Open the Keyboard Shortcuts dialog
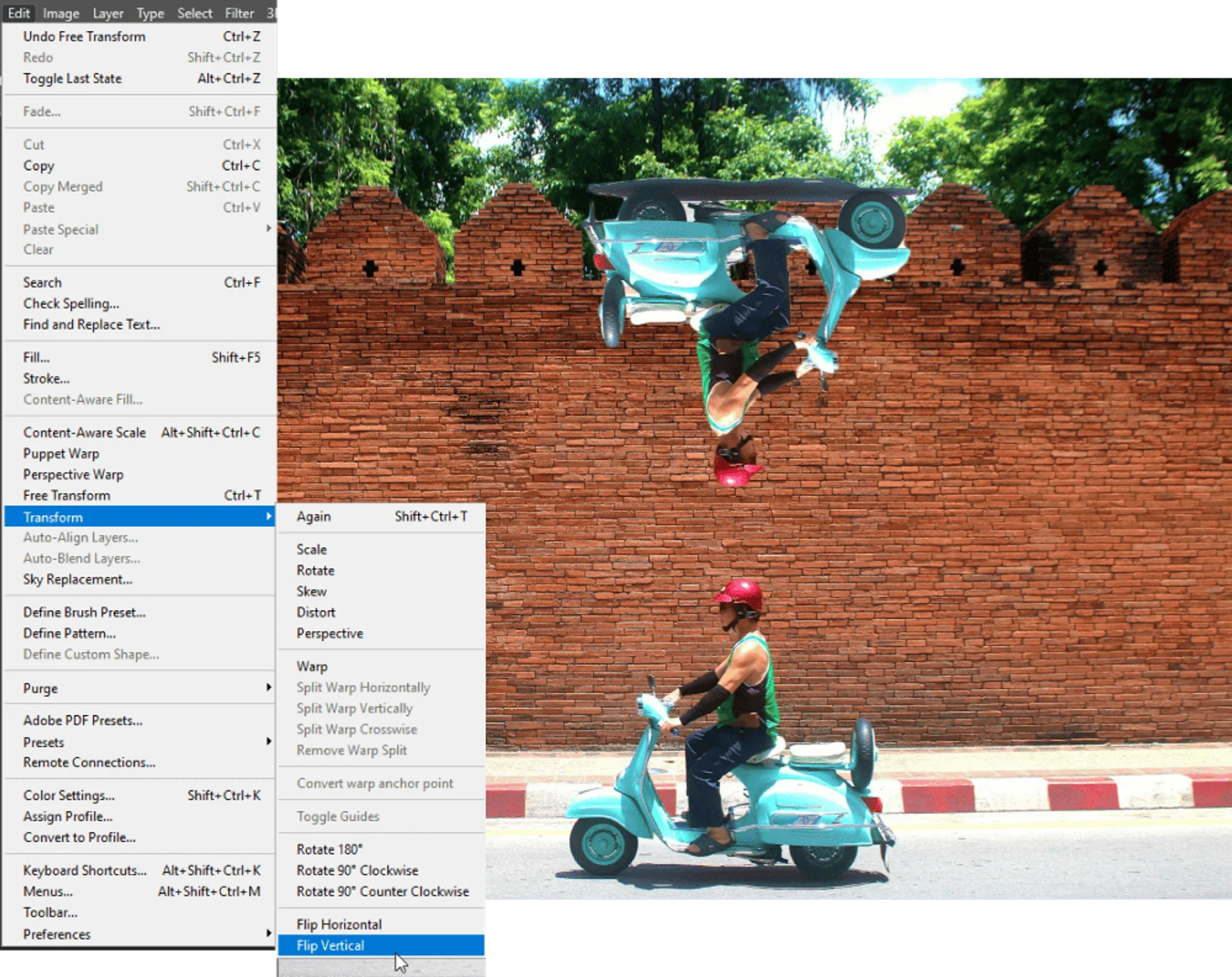Screen dimensions: 1232x977 pyautogui.click(x=84, y=870)
